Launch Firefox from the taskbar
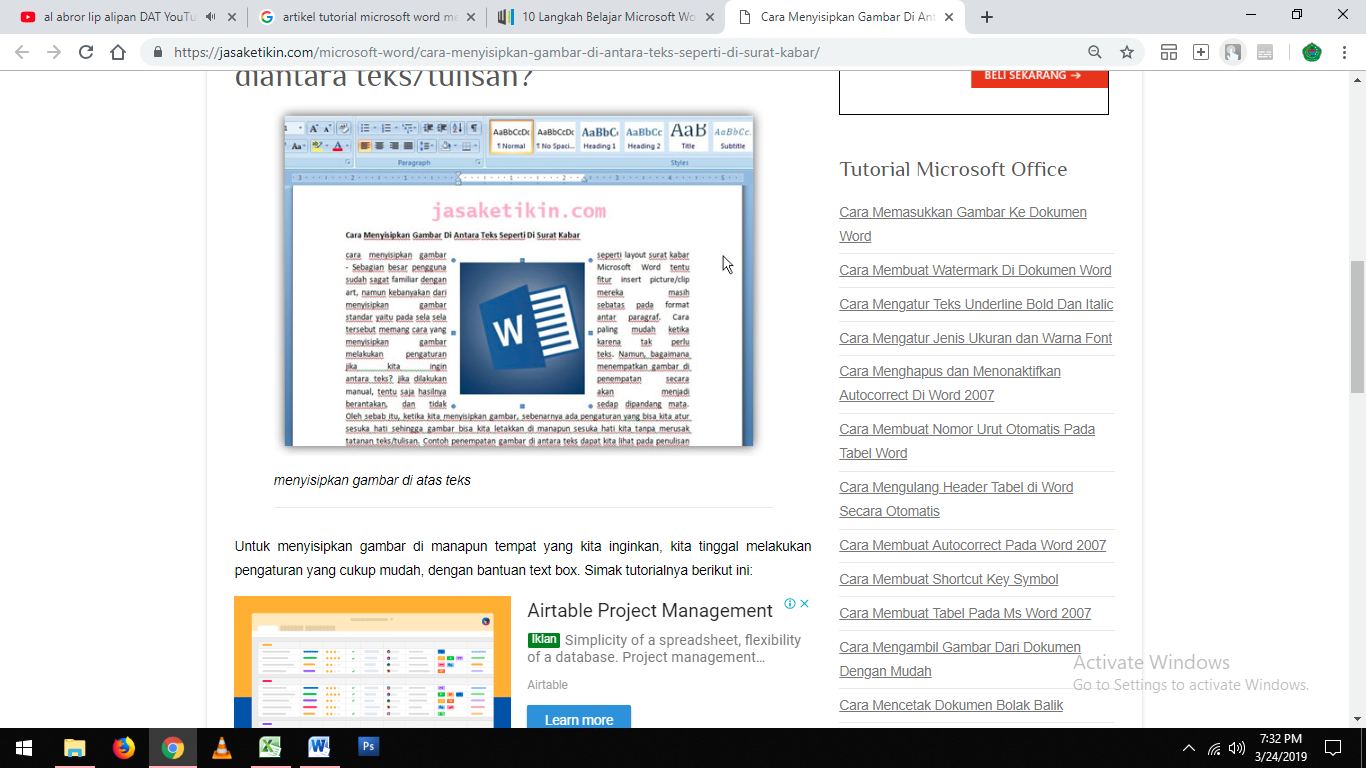 [124, 747]
